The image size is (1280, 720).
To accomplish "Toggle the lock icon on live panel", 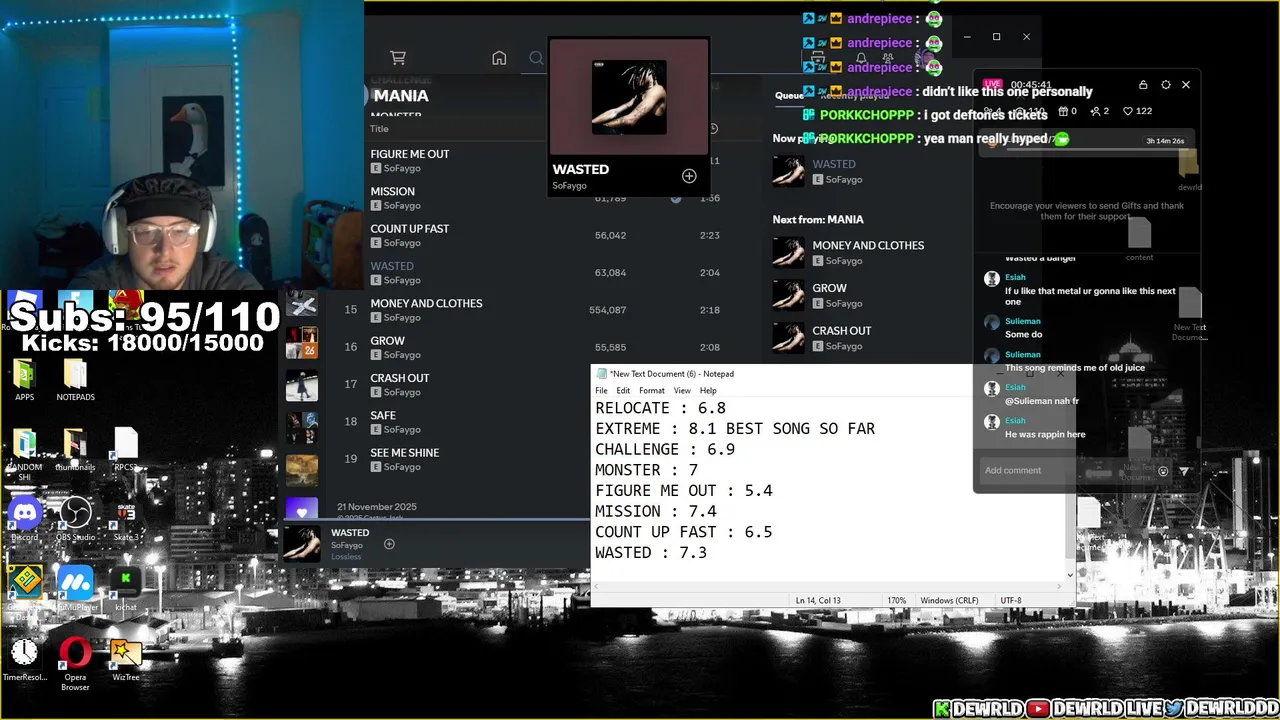I will coord(1143,85).
